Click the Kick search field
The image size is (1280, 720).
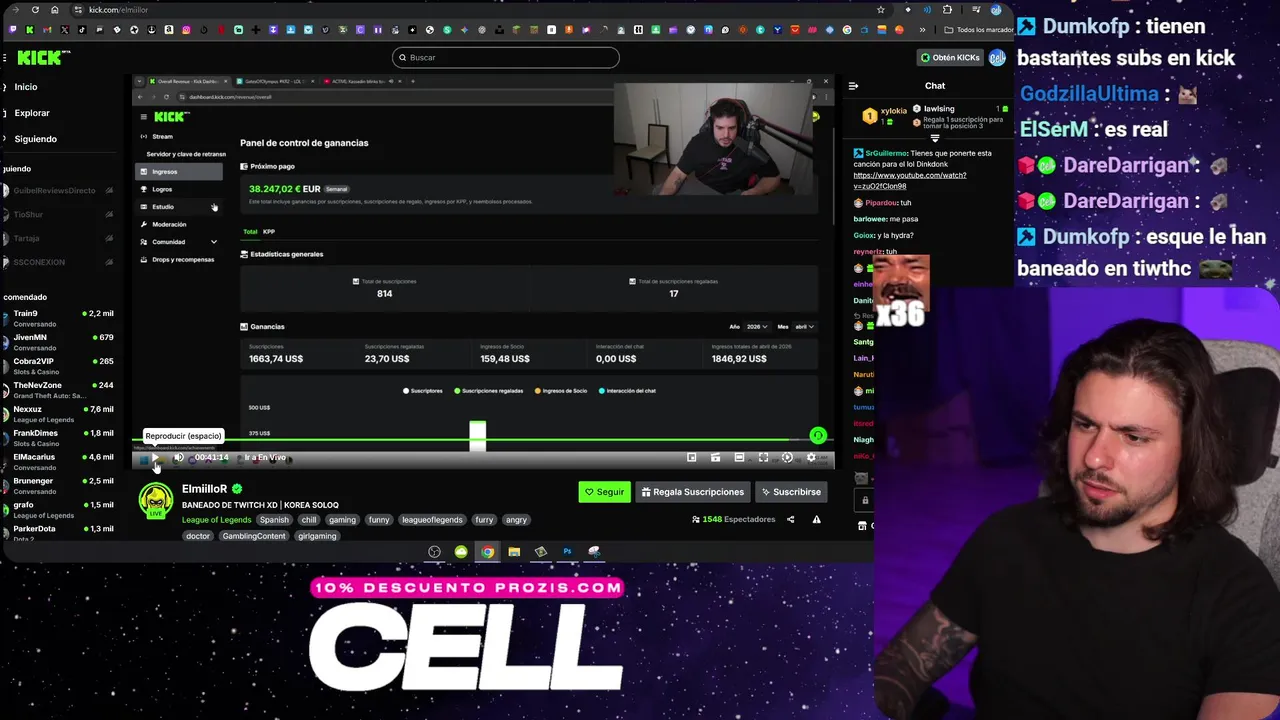[505, 57]
